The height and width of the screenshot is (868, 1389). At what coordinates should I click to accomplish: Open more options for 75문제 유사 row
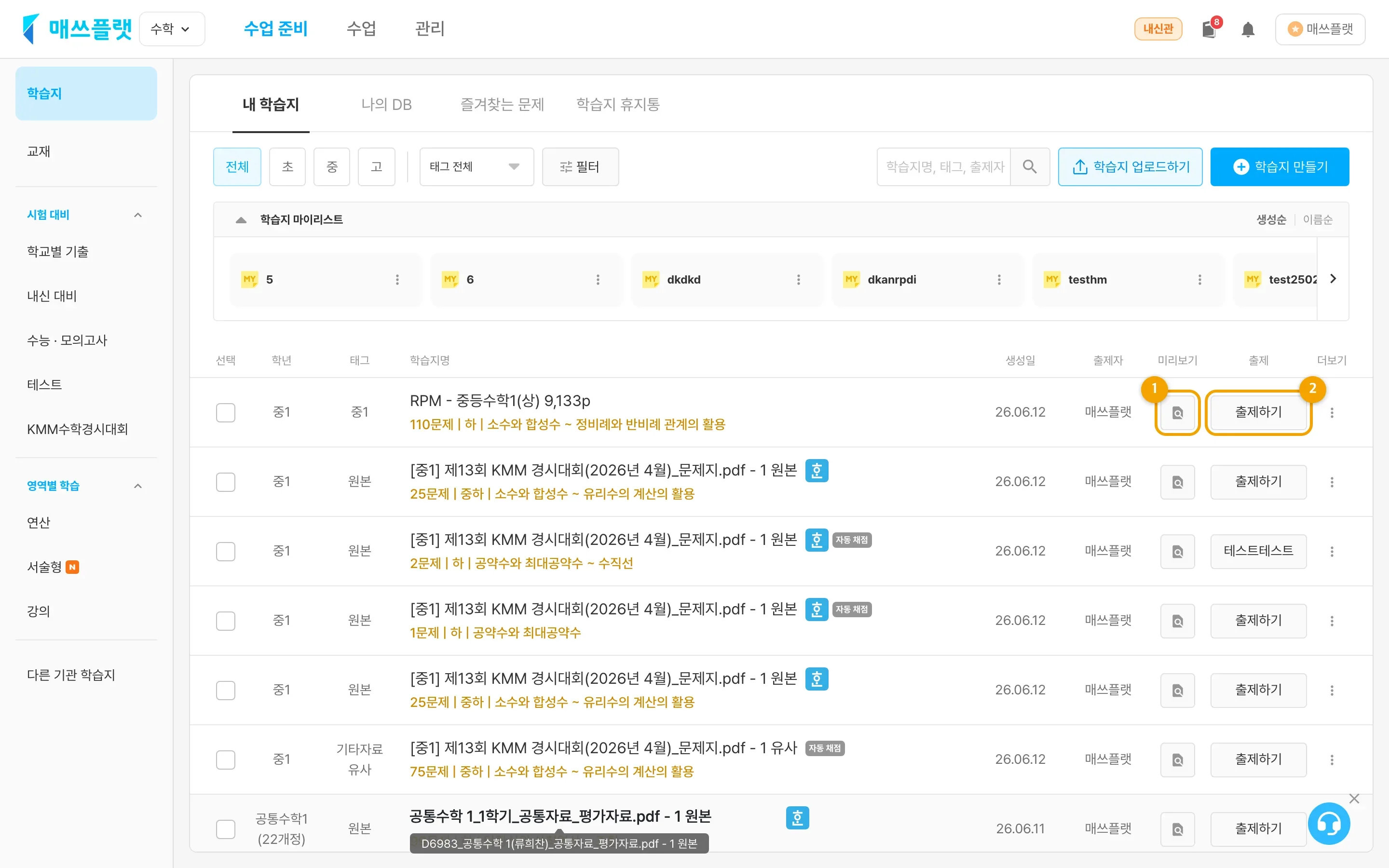point(1332,759)
